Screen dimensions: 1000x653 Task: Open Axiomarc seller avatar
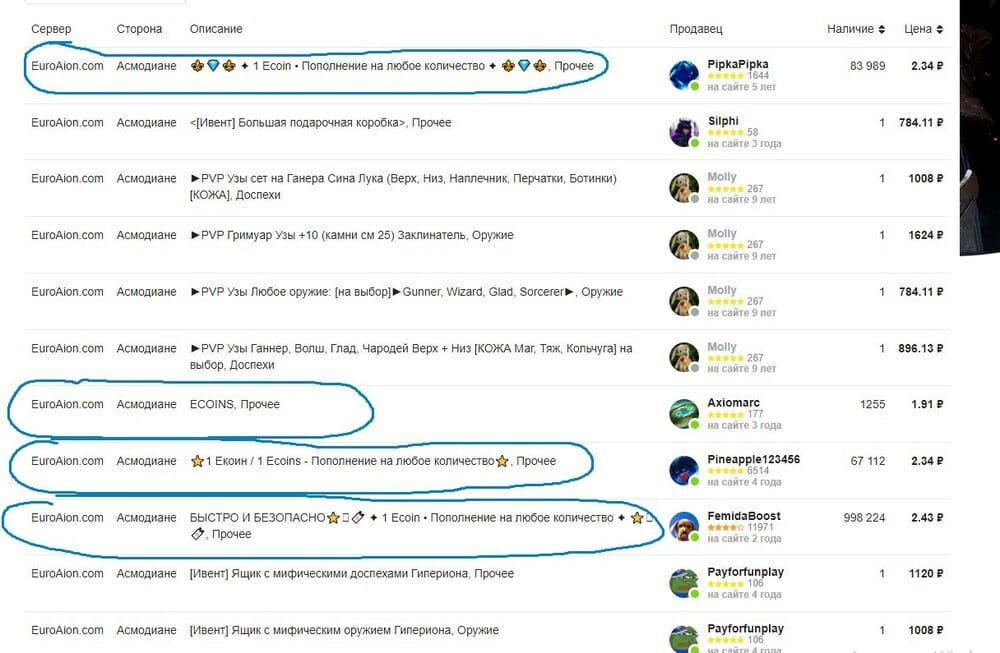(x=684, y=413)
